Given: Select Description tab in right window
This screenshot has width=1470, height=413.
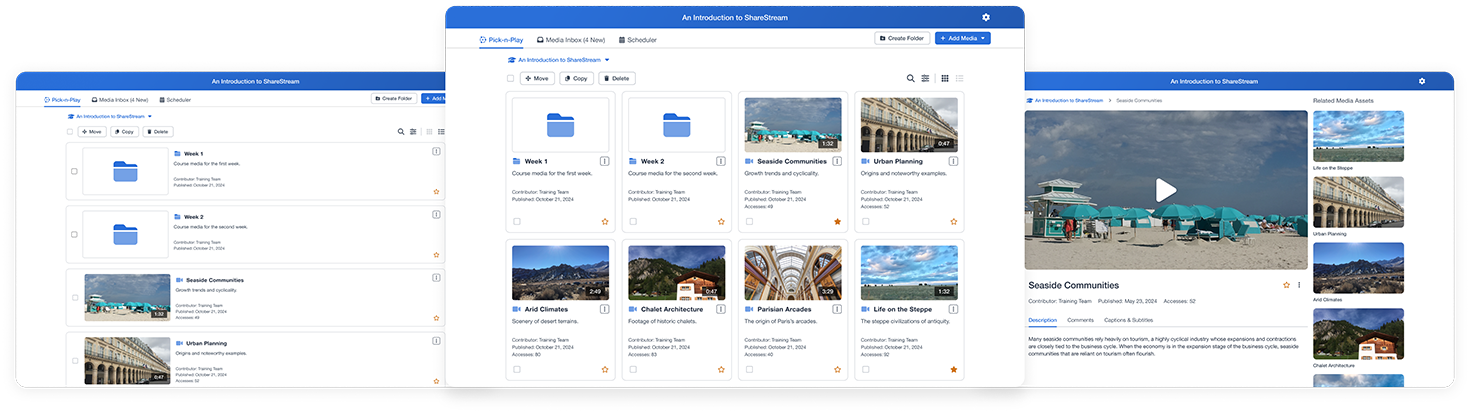Looking at the screenshot, I should [x=1042, y=320].
